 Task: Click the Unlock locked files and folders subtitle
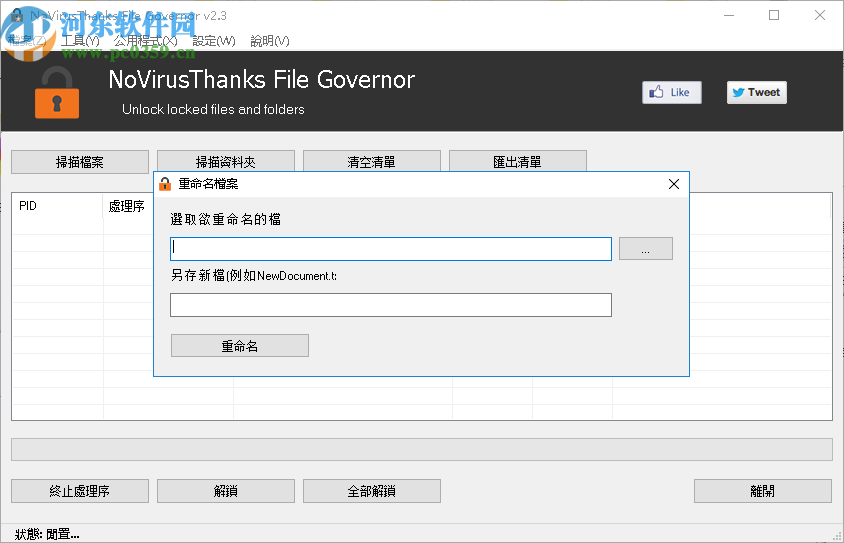point(213,109)
